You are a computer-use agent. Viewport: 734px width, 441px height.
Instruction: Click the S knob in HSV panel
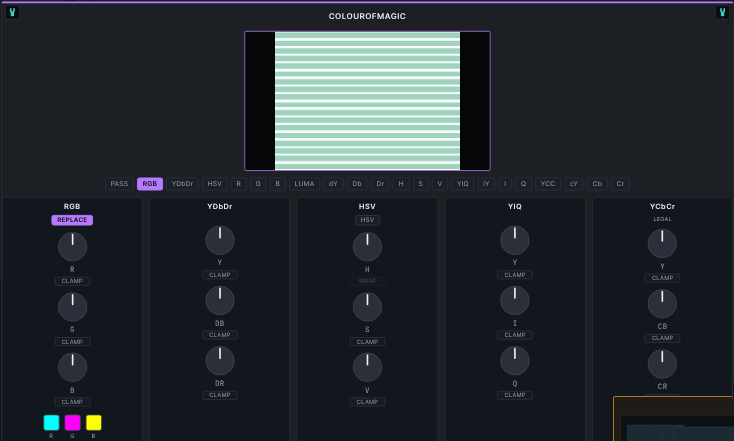[367, 307]
